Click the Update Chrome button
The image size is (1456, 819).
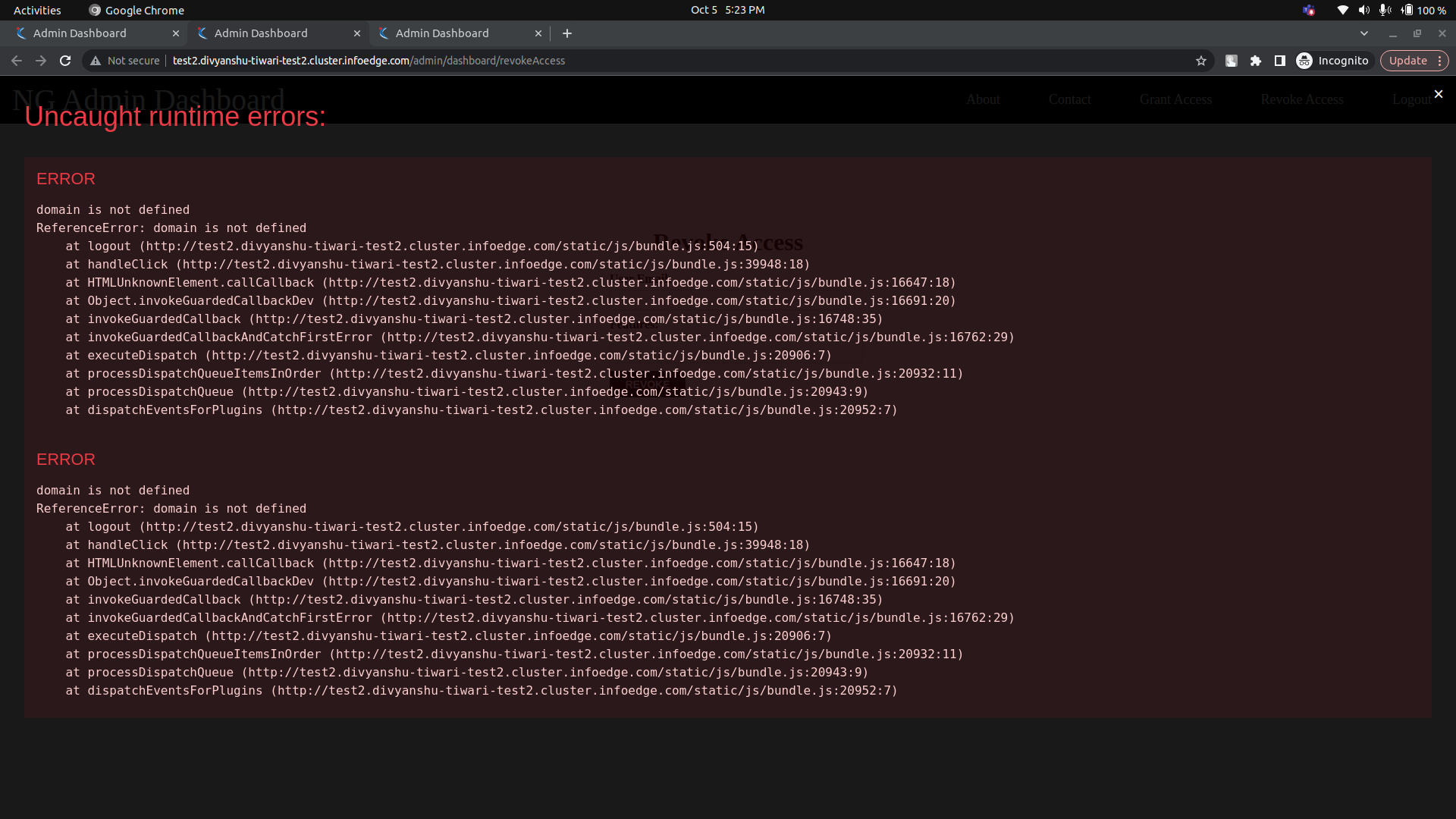(1408, 61)
